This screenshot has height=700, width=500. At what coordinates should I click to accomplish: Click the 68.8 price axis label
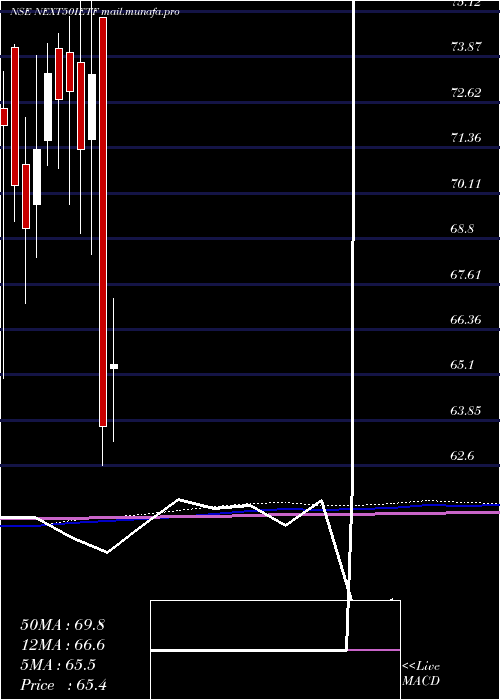pyautogui.click(x=462, y=229)
